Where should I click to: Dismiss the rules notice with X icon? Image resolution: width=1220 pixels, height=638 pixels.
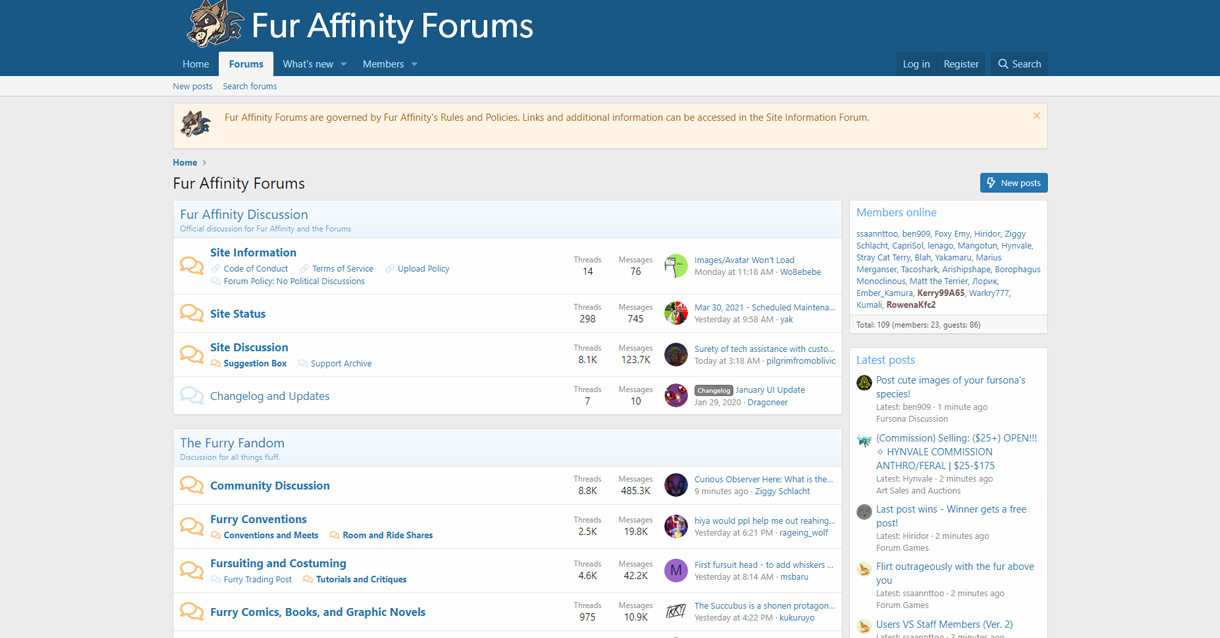point(1036,116)
